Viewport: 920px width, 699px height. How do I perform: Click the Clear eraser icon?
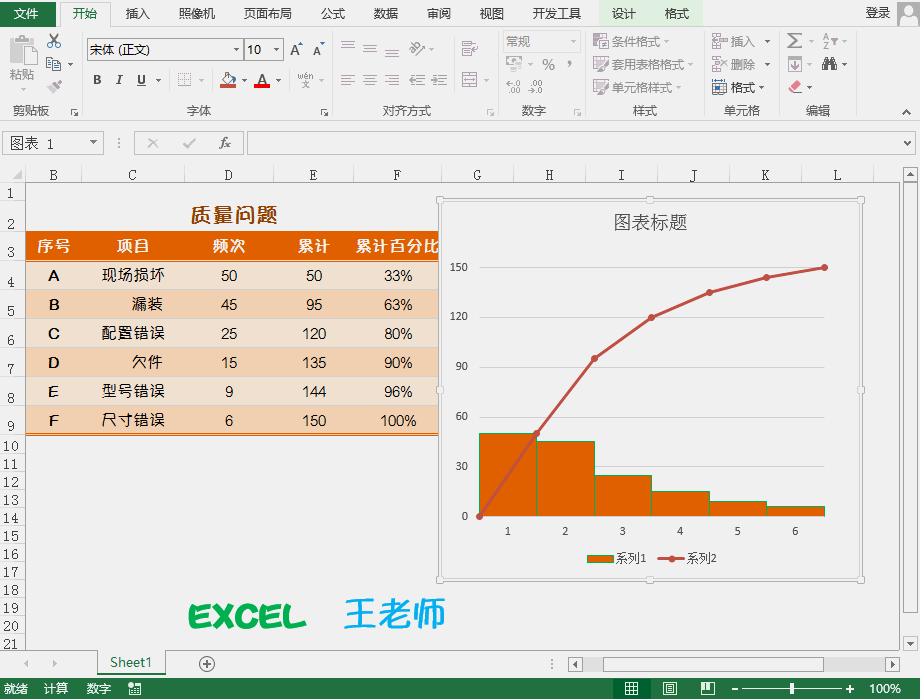coord(795,87)
